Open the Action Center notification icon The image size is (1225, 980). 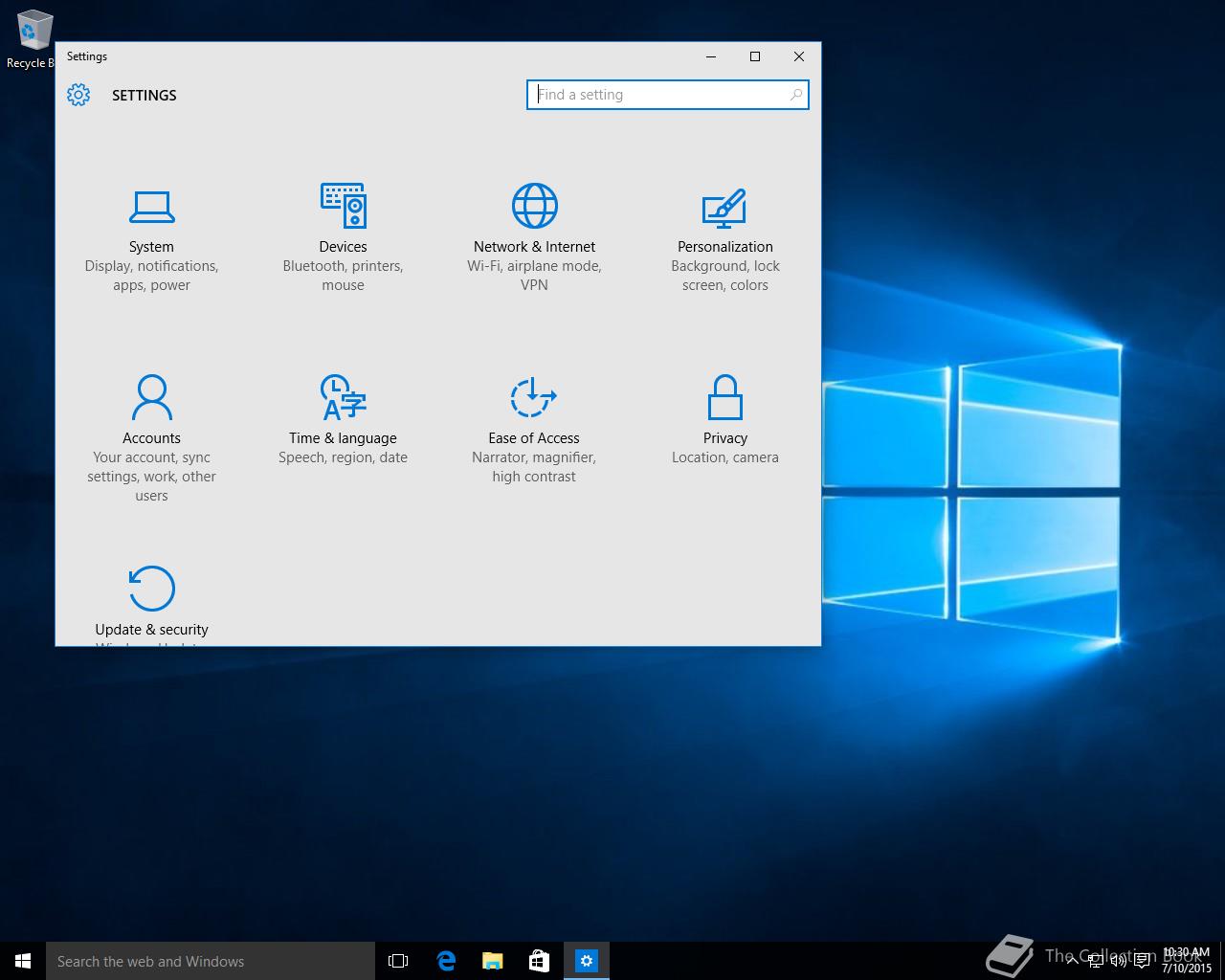(1142, 961)
